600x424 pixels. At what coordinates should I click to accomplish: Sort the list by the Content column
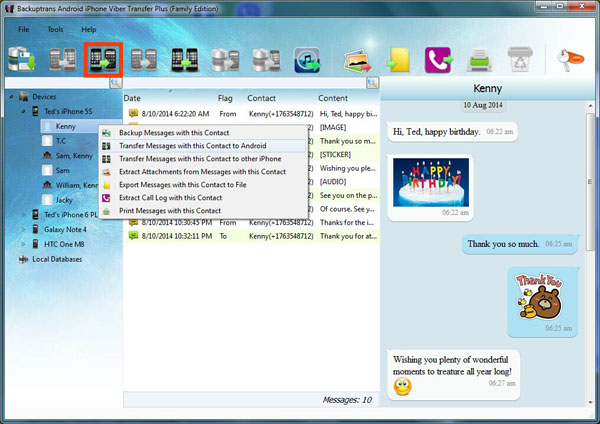click(x=333, y=98)
